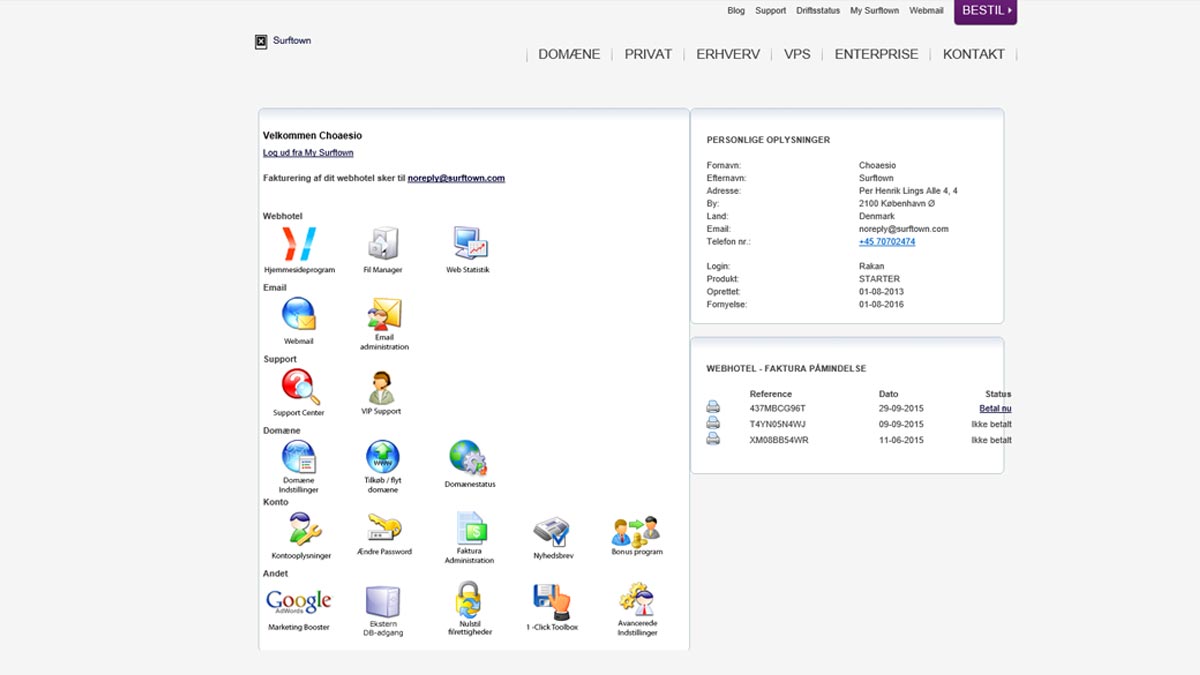Open the Hjemmesideprogram icon

299,244
